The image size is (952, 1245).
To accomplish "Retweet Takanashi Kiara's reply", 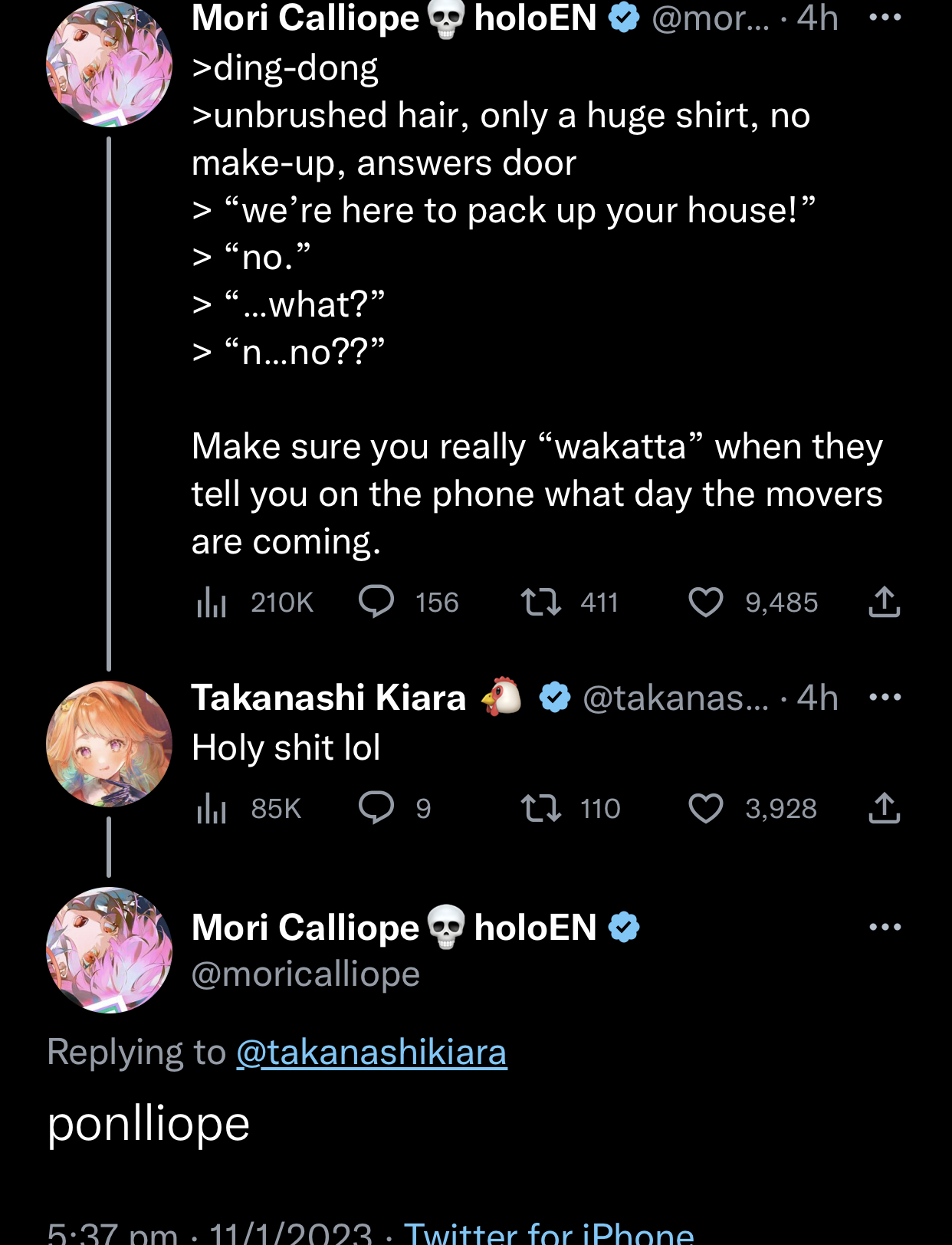I will 541,808.
